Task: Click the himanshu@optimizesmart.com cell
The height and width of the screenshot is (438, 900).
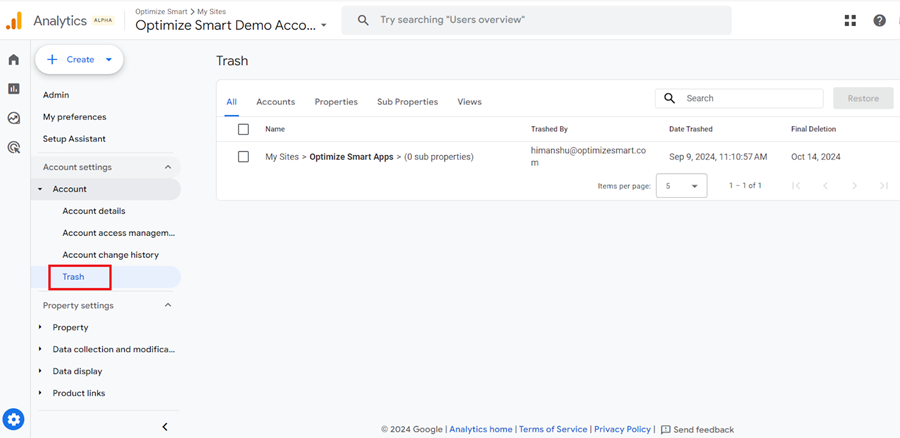Action: (588, 157)
